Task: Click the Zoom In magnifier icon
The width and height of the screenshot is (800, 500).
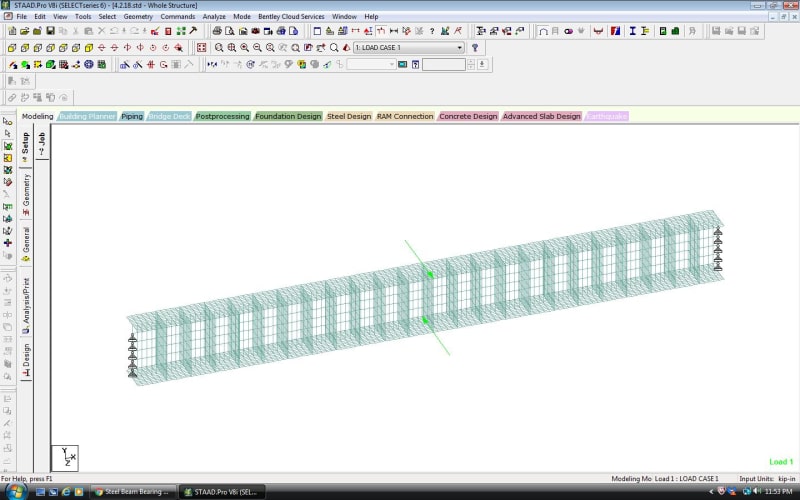Action: click(x=244, y=48)
